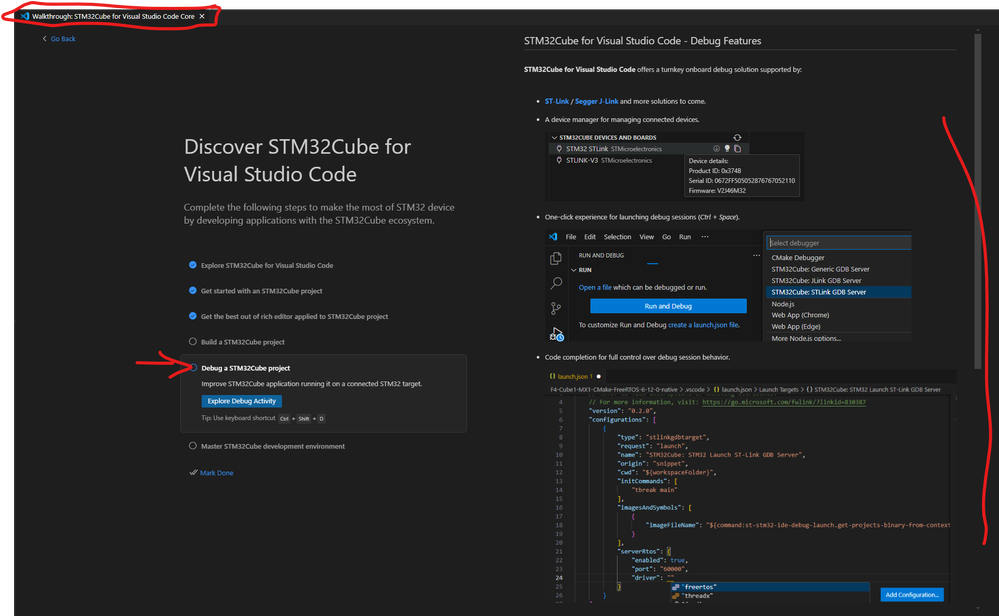Refresh the STM32CUBE DEVICES AND BOARDS list
This screenshot has width=999, height=616.
coord(738,137)
